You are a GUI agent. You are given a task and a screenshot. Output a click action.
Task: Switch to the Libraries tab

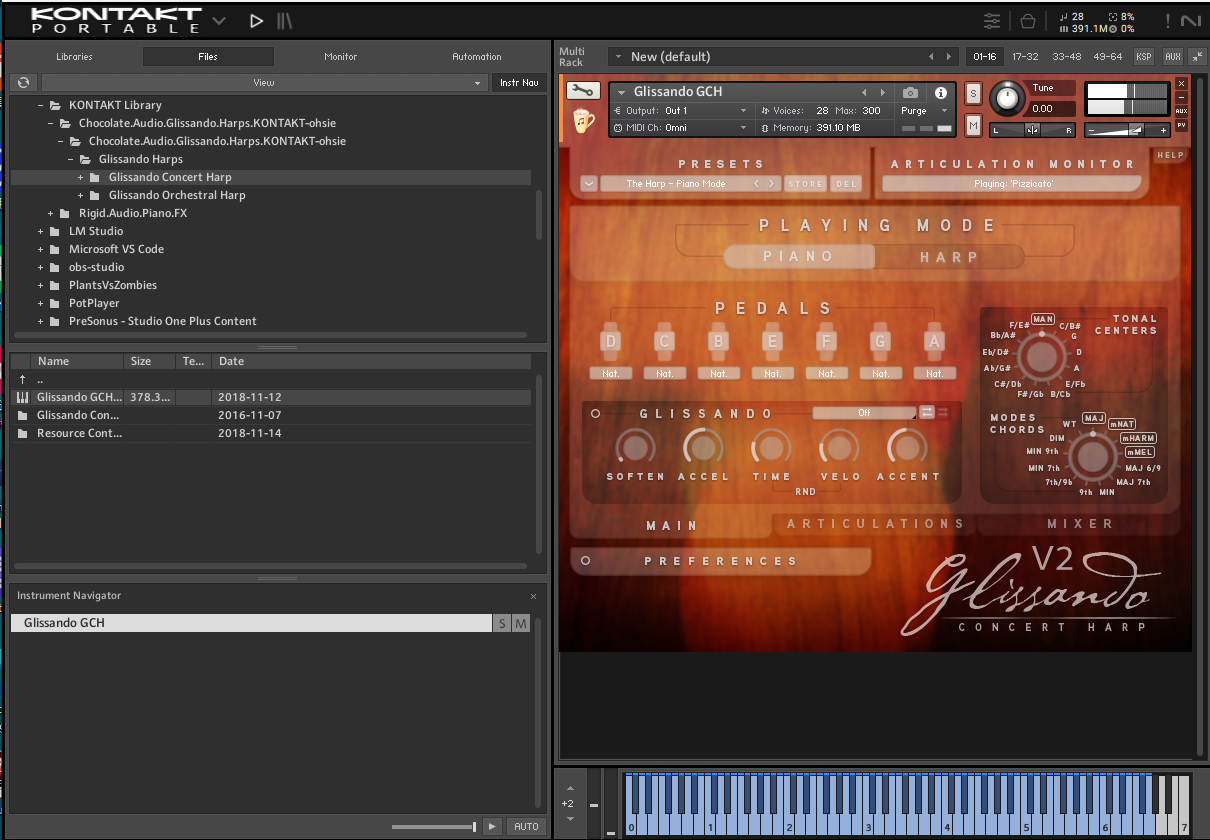74,57
